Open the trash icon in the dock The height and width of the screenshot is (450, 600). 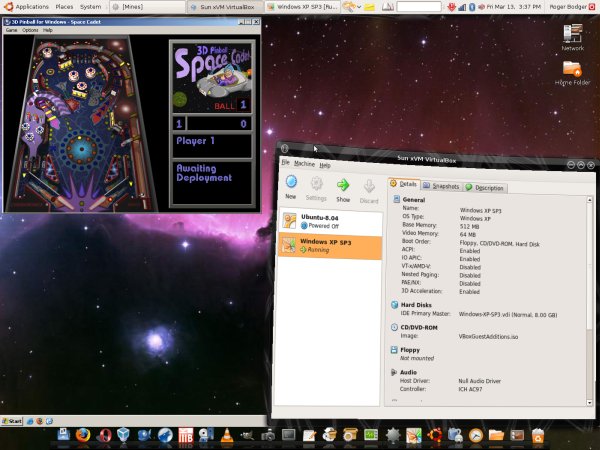pos(538,435)
